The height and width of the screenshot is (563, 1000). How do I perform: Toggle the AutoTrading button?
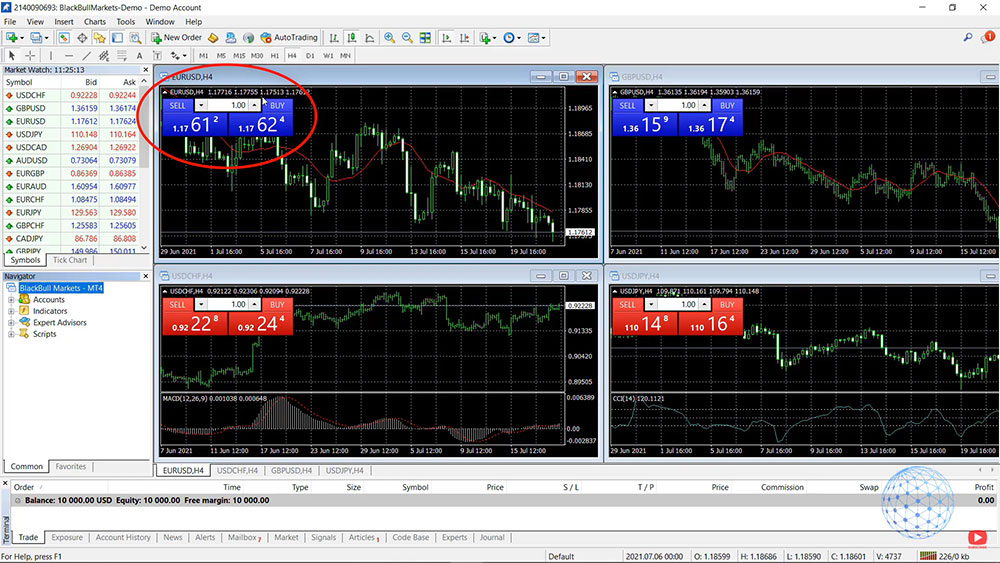click(x=289, y=38)
